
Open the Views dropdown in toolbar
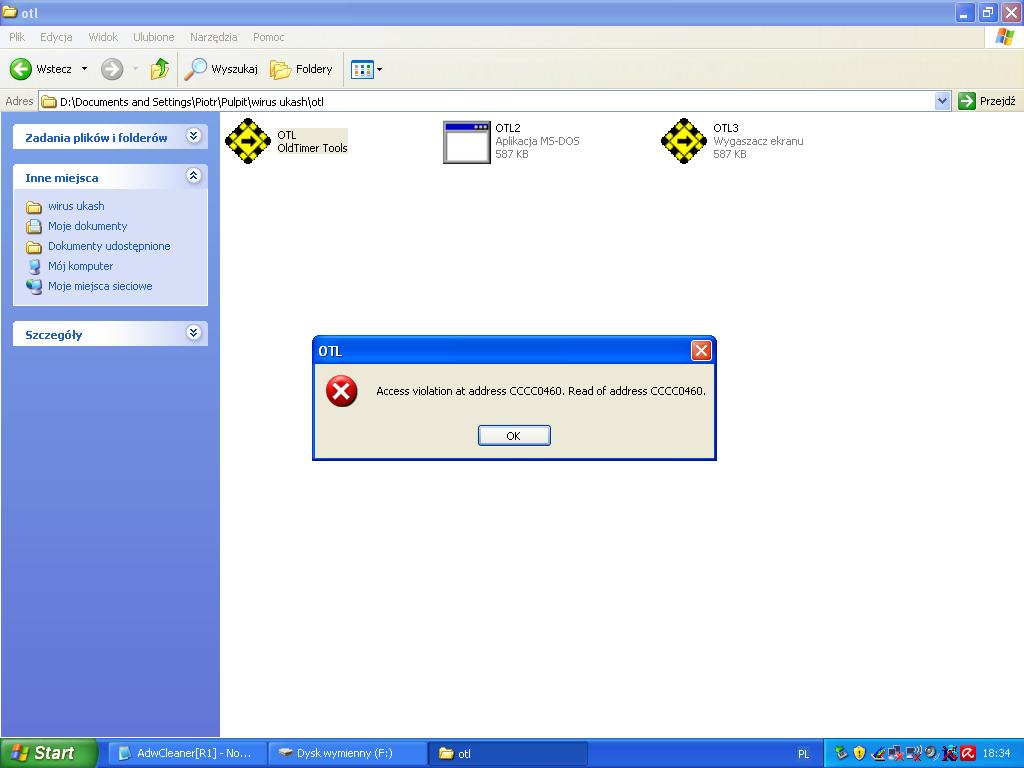367,69
